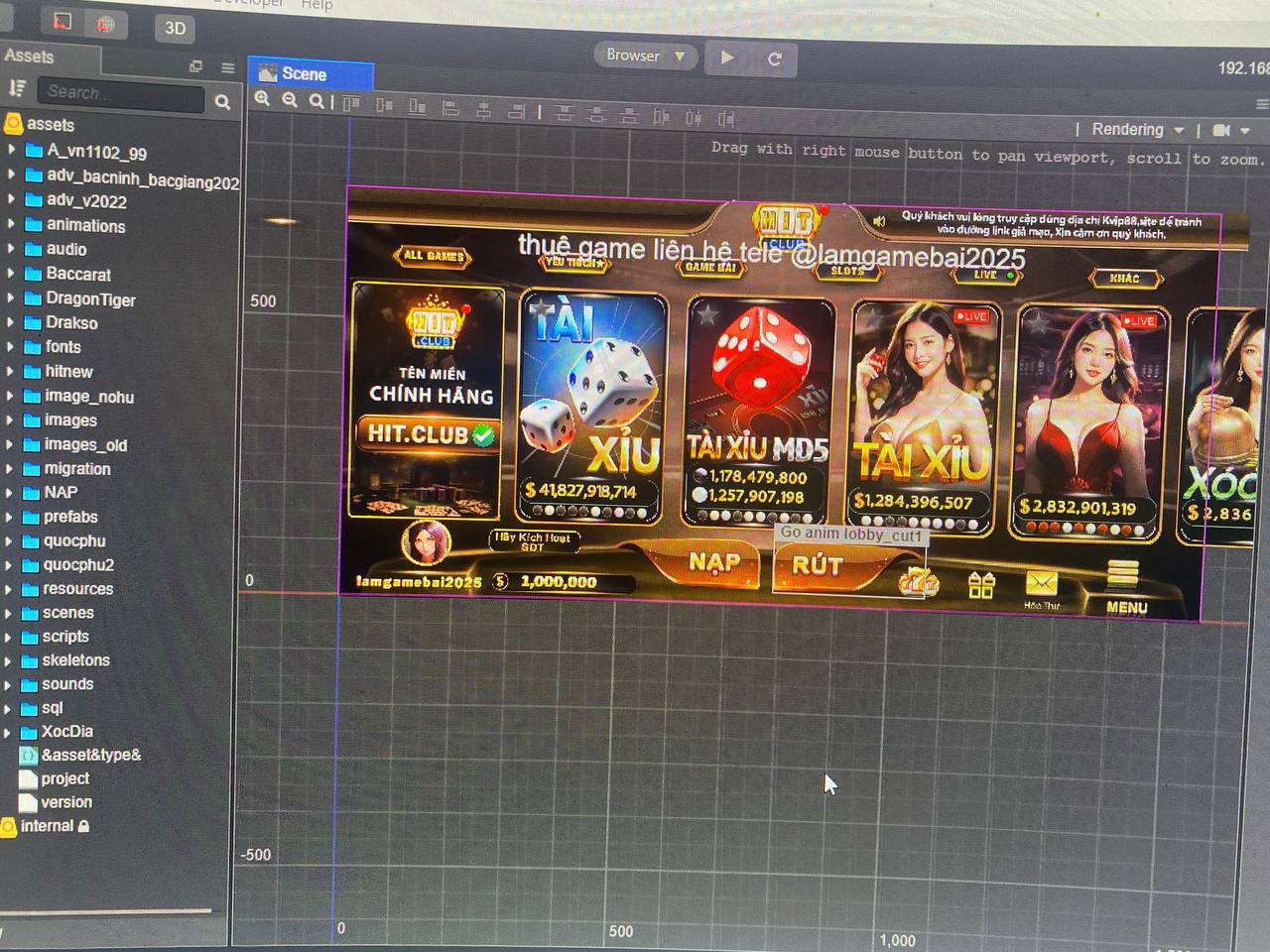Expand the Baccarat folder arrow

[x=11, y=273]
